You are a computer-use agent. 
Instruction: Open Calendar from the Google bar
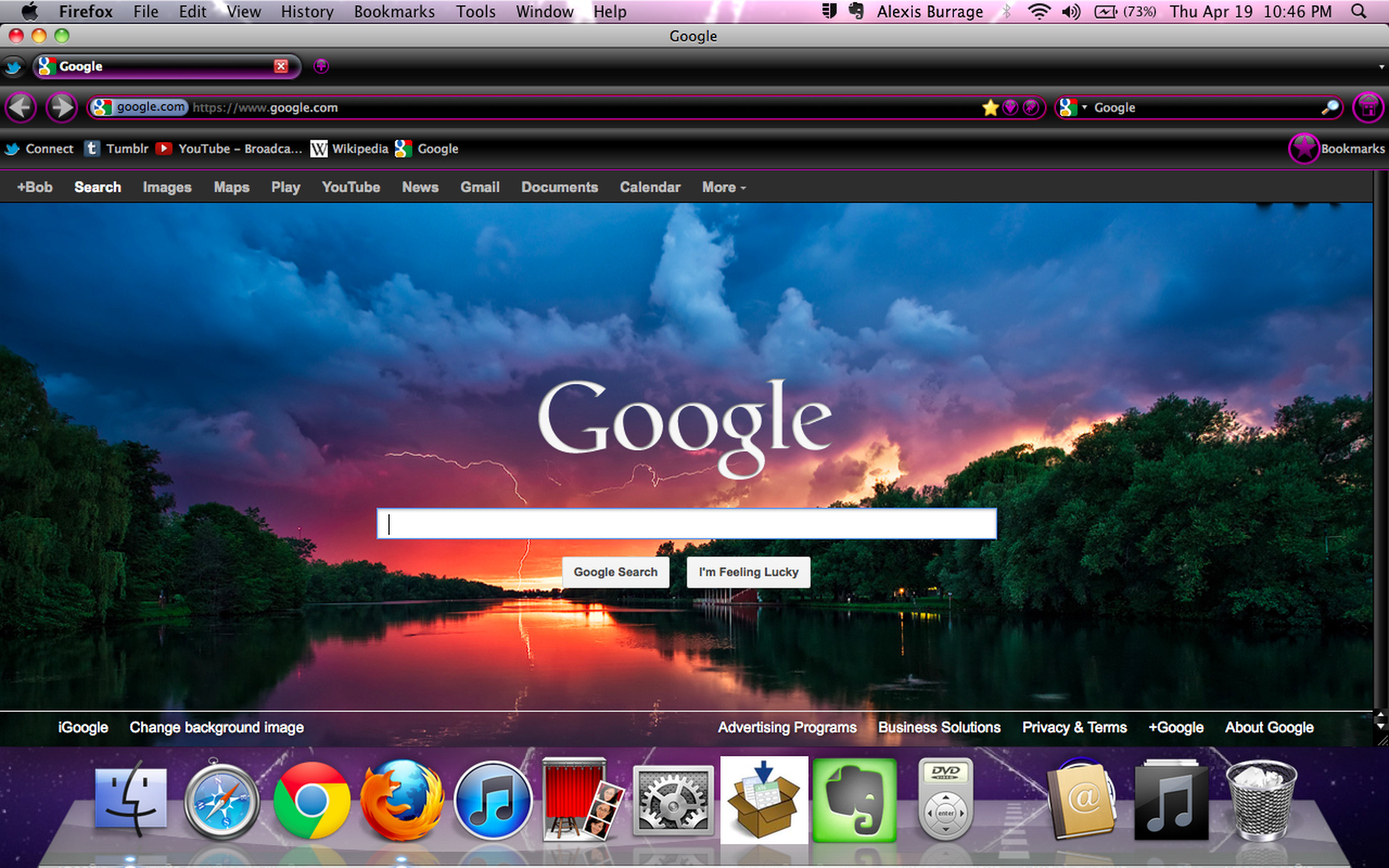click(650, 187)
